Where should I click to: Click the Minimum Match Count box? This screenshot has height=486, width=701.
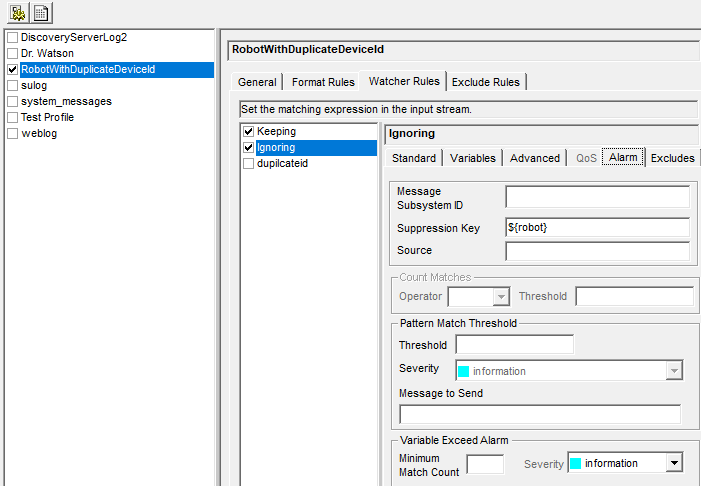tap(485, 464)
